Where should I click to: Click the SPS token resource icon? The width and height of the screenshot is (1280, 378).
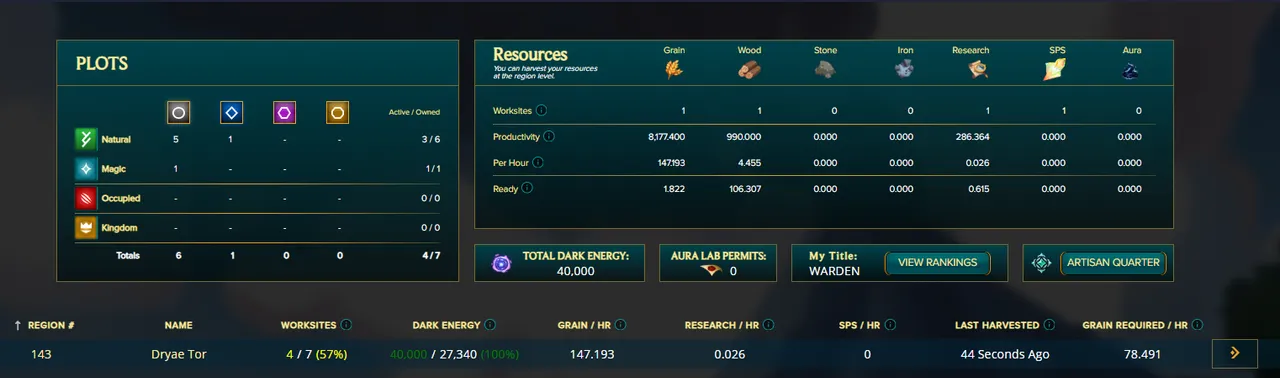(x=1055, y=69)
